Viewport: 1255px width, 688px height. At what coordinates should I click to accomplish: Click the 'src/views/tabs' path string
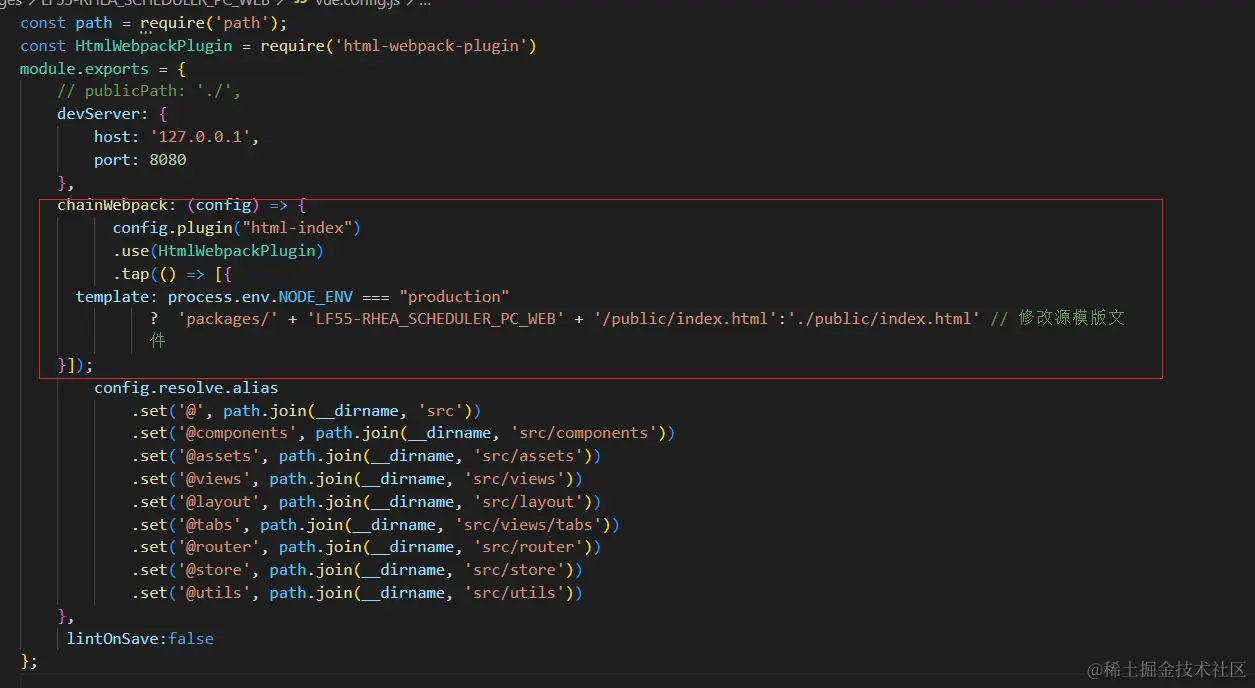point(529,525)
